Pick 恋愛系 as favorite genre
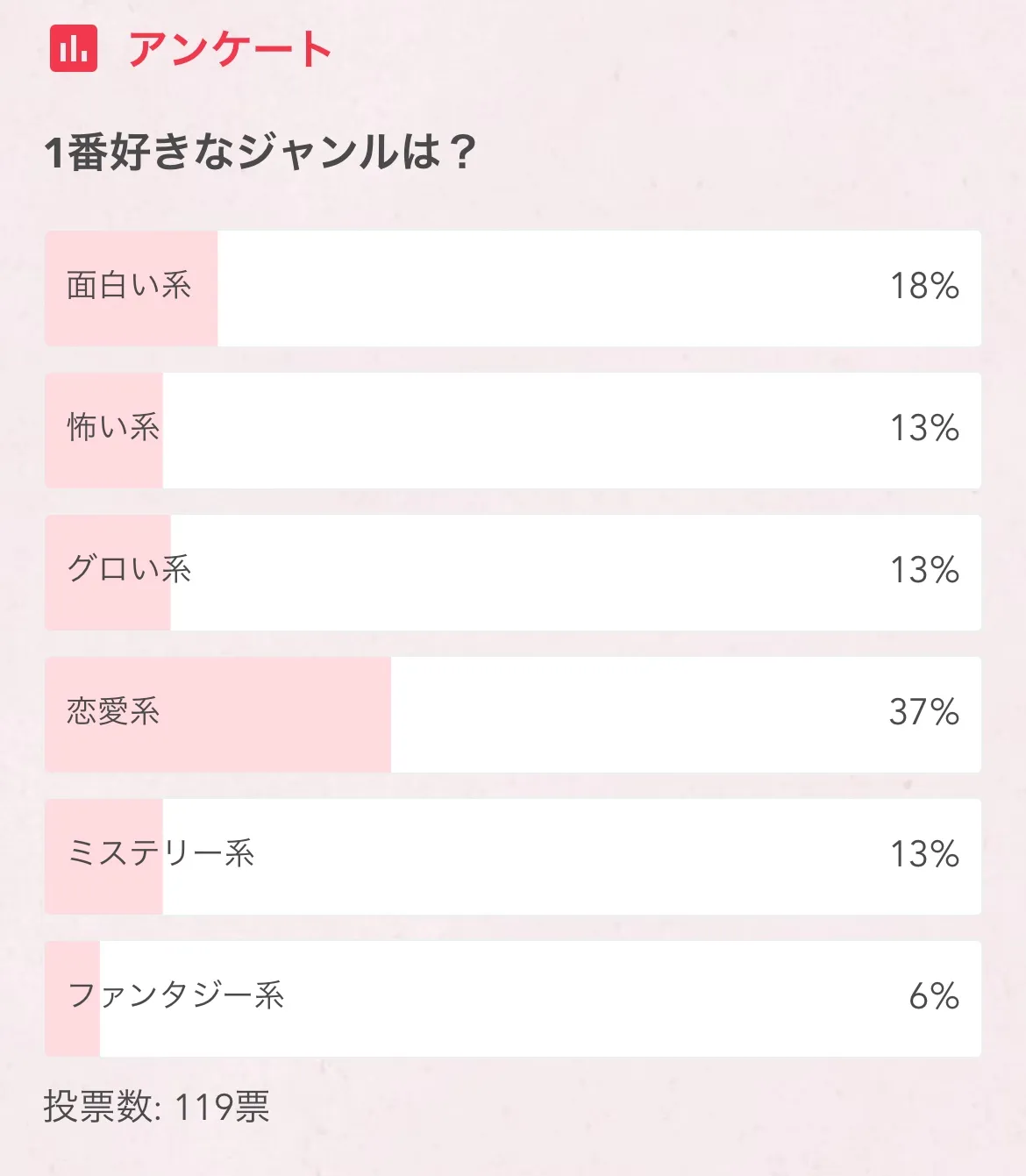The image size is (1026, 1176). click(x=113, y=712)
